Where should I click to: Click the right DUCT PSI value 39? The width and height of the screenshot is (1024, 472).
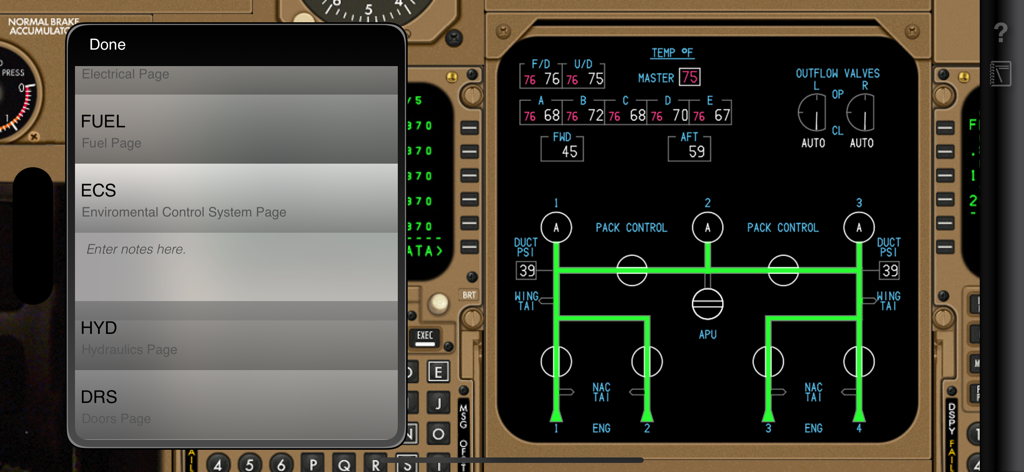click(889, 270)
